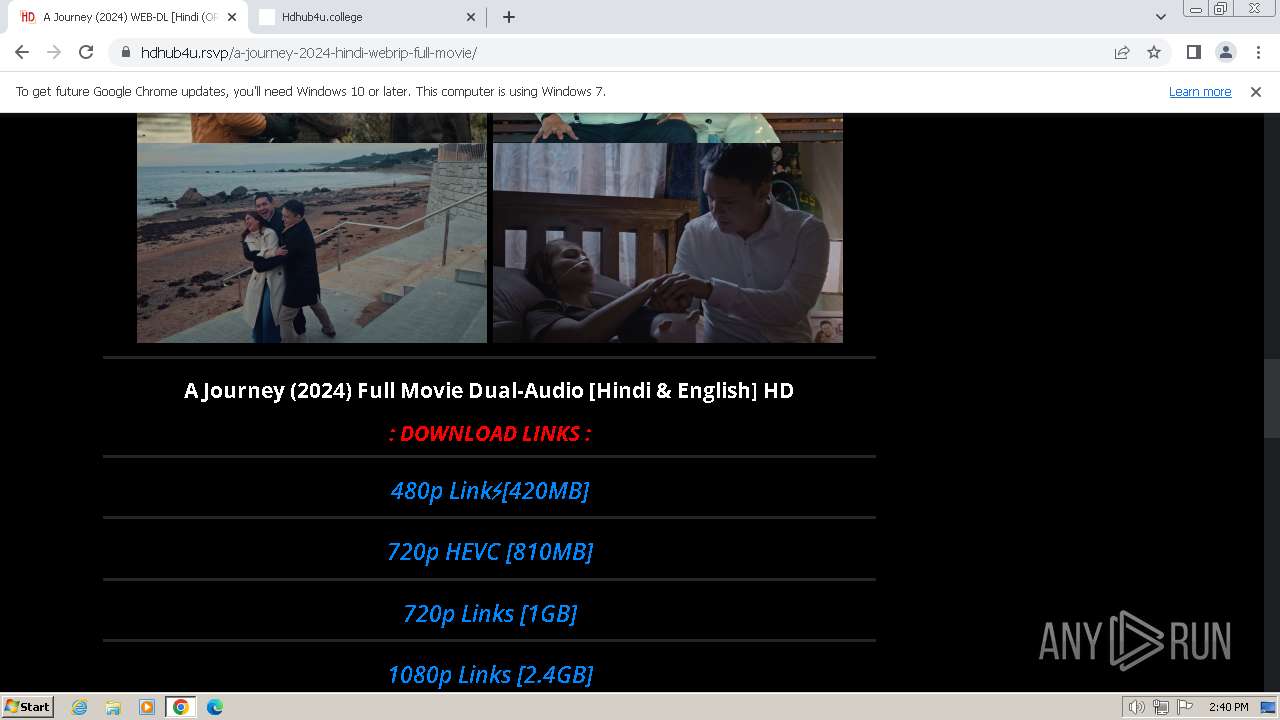Click the hospital bedside screenshot thumbnail
The image size is (1280, 720).
668,243
